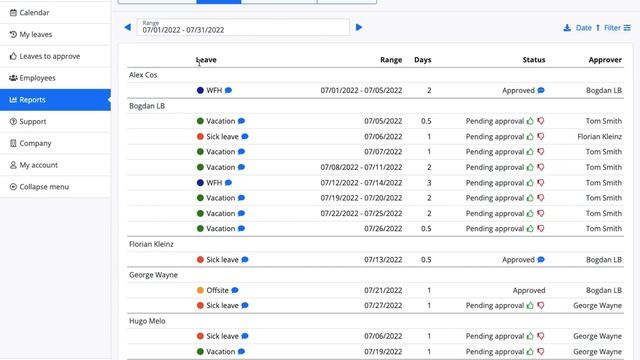This screenshot has width=640, height=360.
Task: Approve Bogdan's 07/05/2022 Vacation
Action: point(530,121)
